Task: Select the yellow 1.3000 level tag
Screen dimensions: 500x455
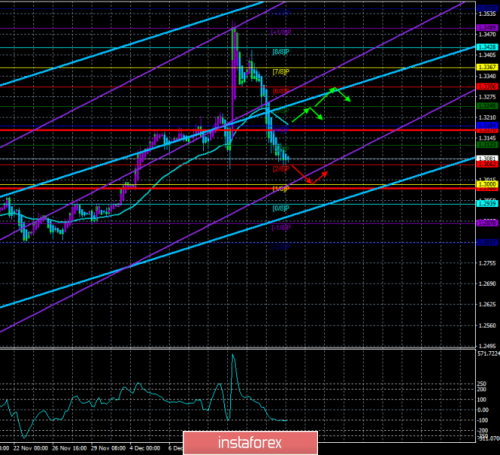Action: tap(487, 184)
